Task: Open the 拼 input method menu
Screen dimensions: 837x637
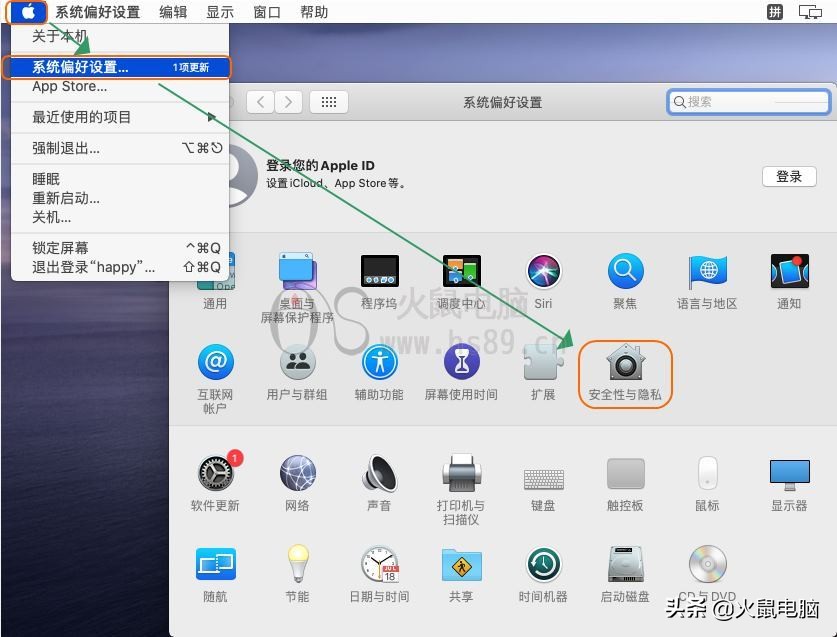Action: [775, 12]
